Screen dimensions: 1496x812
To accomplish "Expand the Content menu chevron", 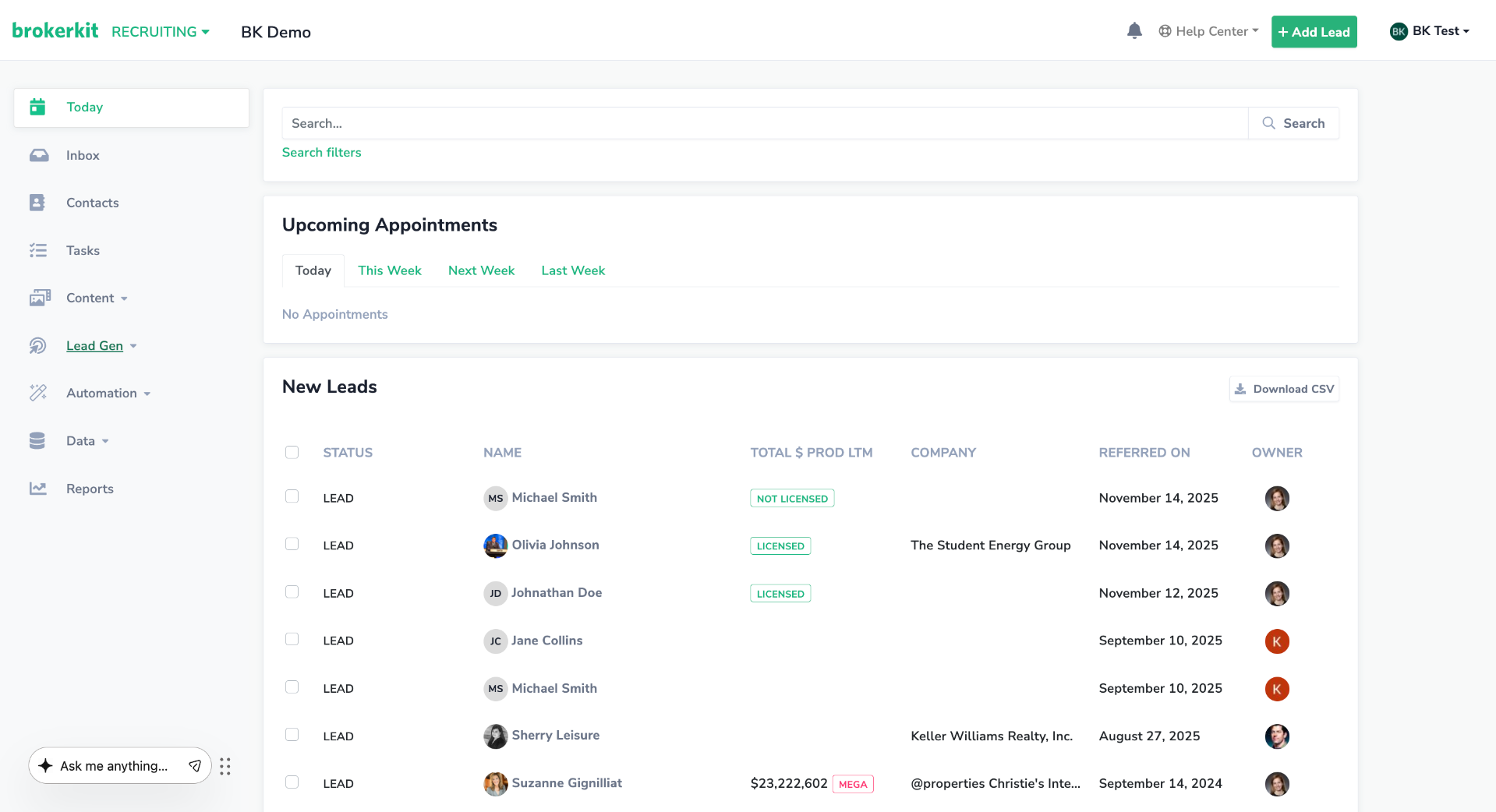I will (124, 298).
